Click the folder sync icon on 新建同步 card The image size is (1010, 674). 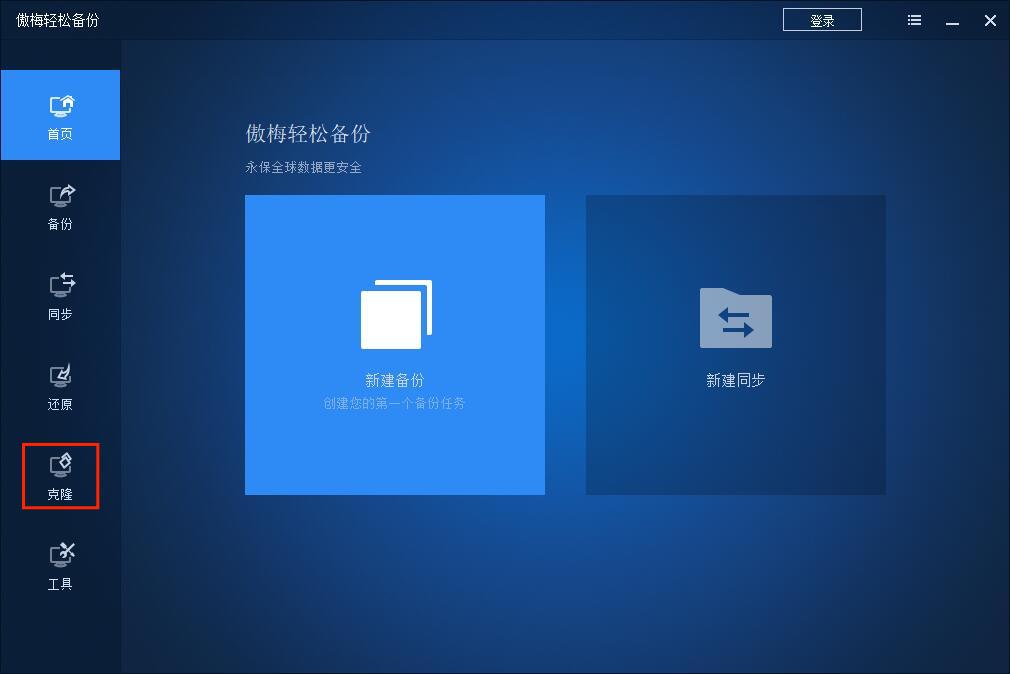pyautogui.click(x=735, y=318)
